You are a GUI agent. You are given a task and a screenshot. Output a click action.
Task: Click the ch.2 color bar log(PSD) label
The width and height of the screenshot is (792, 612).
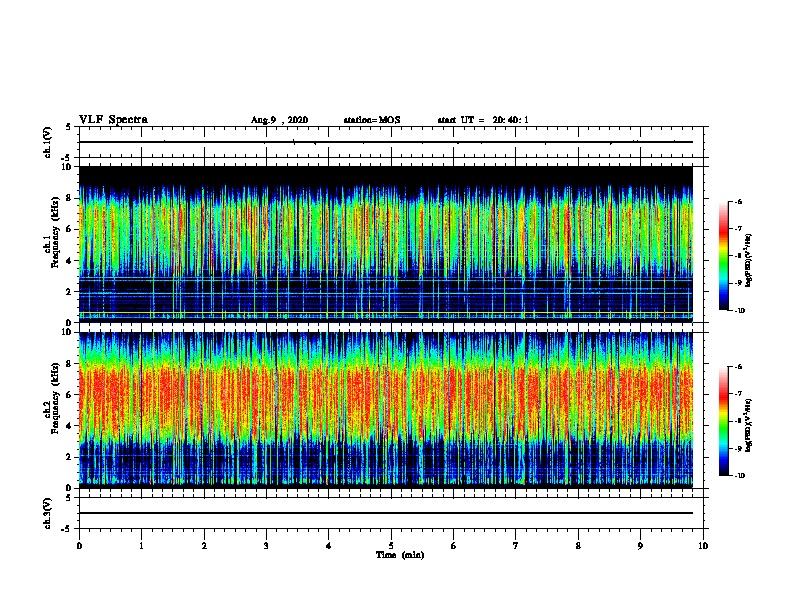click(749, 425)
